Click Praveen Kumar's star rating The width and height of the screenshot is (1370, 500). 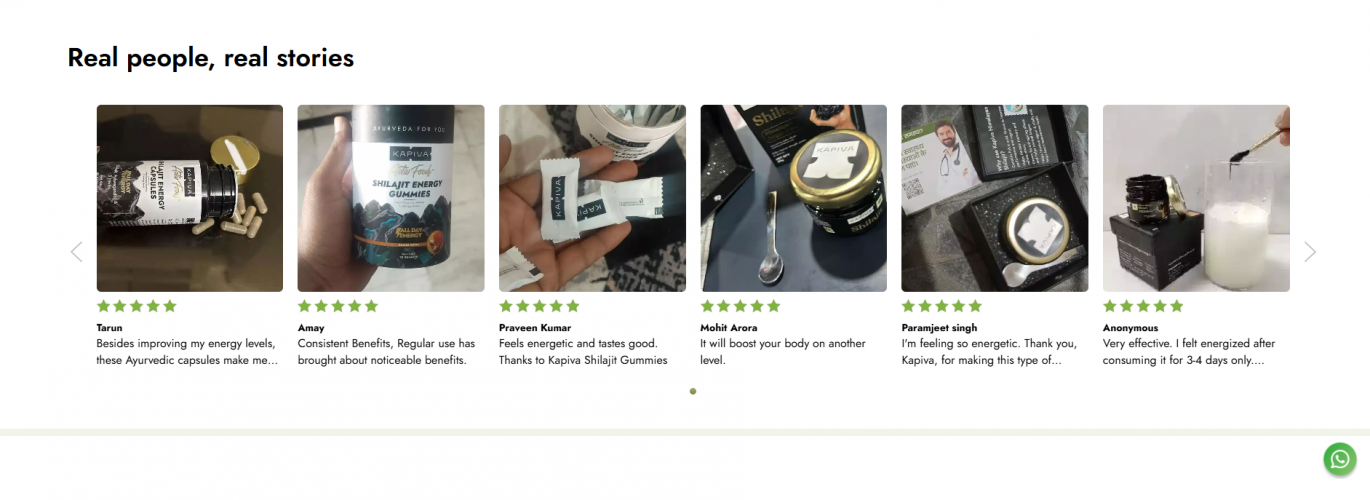coord(539,306)
